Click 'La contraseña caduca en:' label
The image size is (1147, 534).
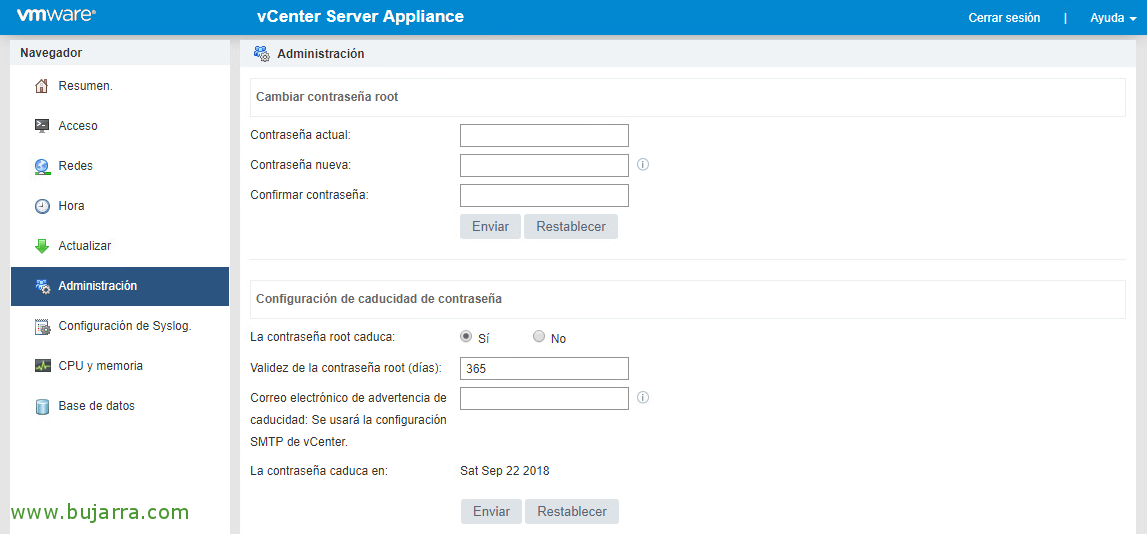(x=319, y=470)
